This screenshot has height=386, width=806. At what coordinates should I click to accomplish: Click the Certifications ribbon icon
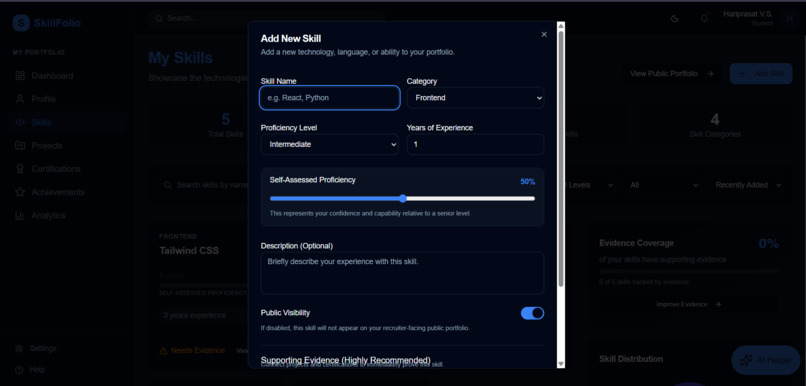[20, 169]
